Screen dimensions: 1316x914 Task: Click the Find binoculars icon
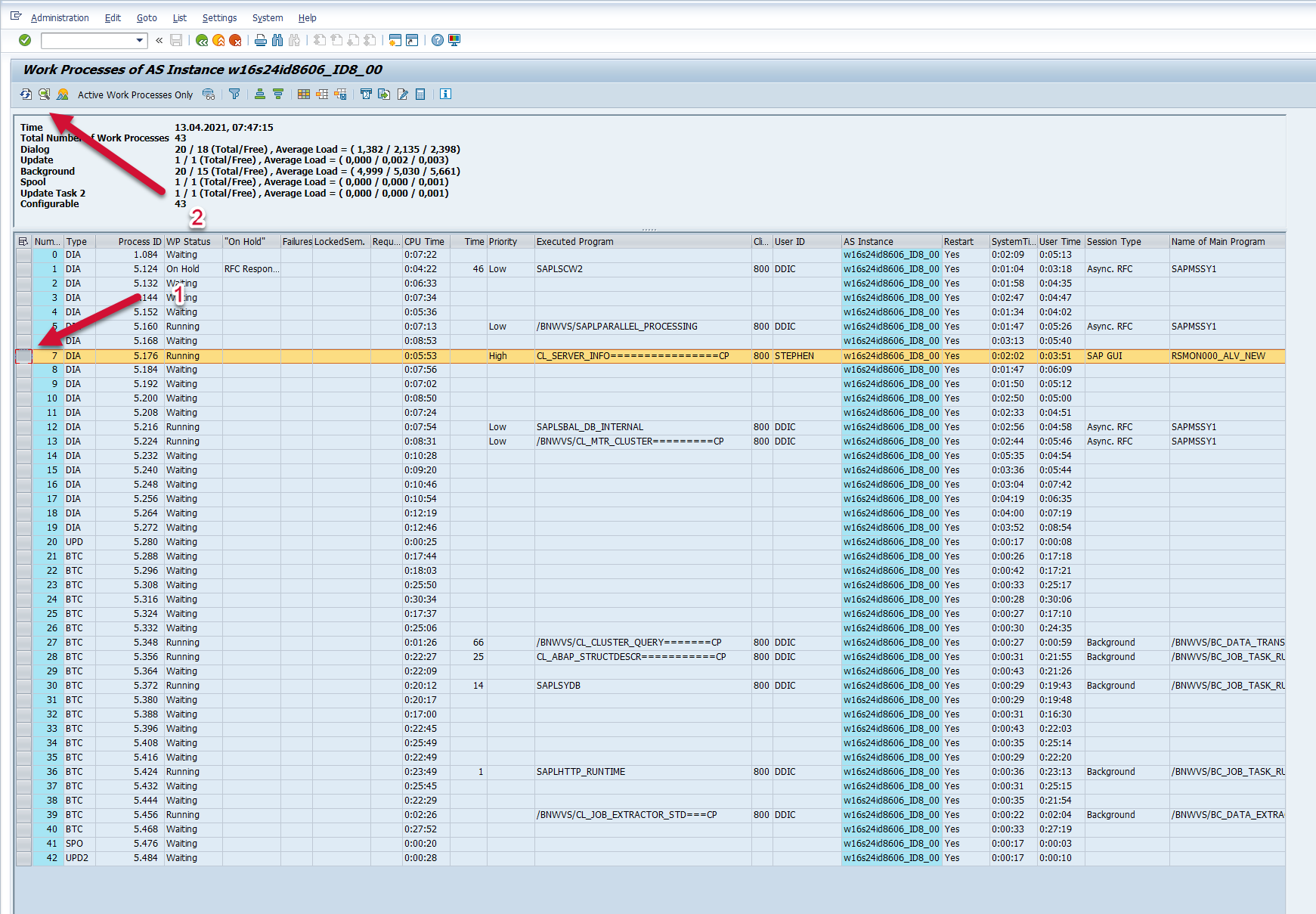(277, 40)
